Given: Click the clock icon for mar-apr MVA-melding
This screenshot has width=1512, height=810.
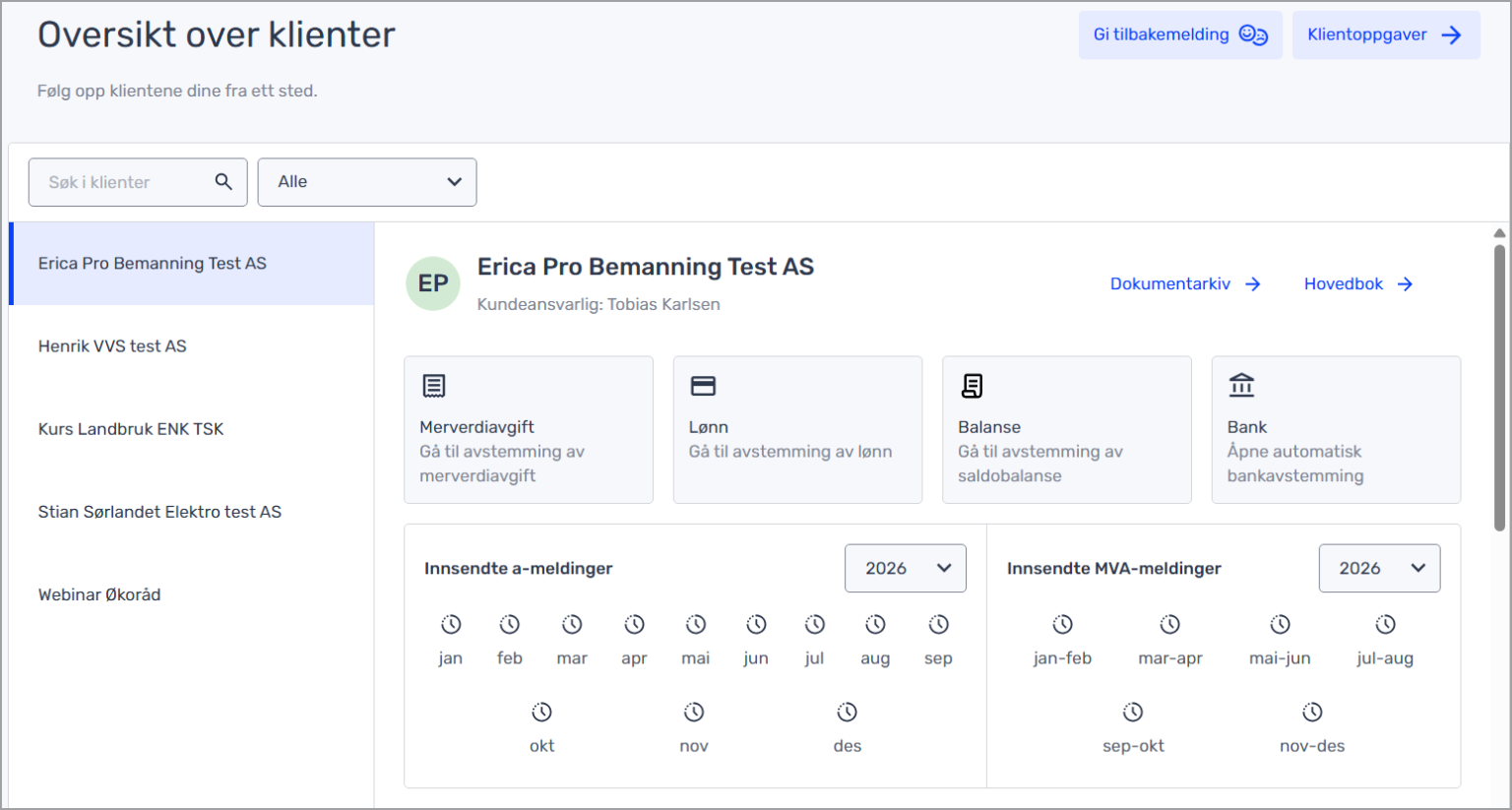Looking at the screenshot, I should click(x=1169, y=625).
